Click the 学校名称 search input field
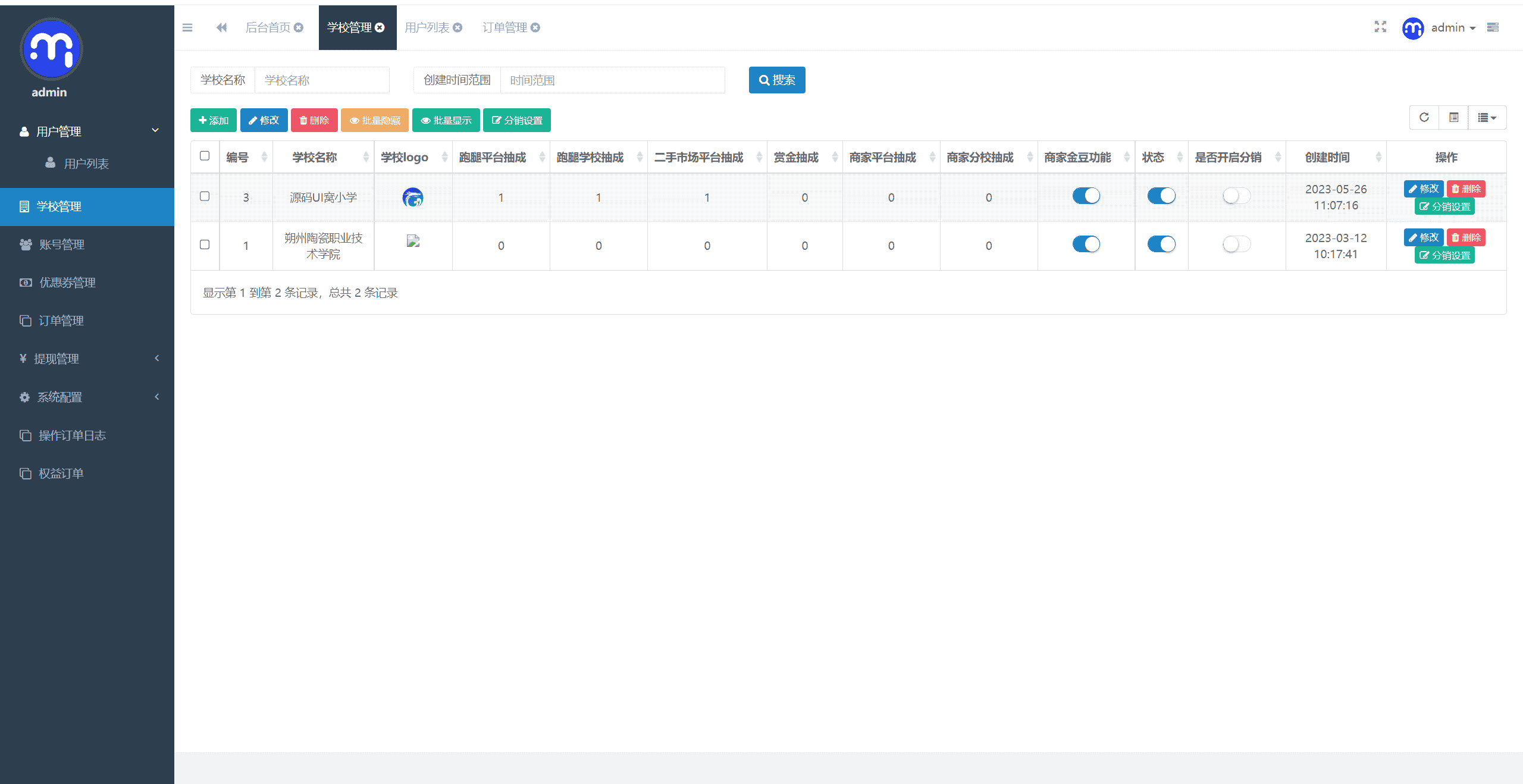 [321, 80]
